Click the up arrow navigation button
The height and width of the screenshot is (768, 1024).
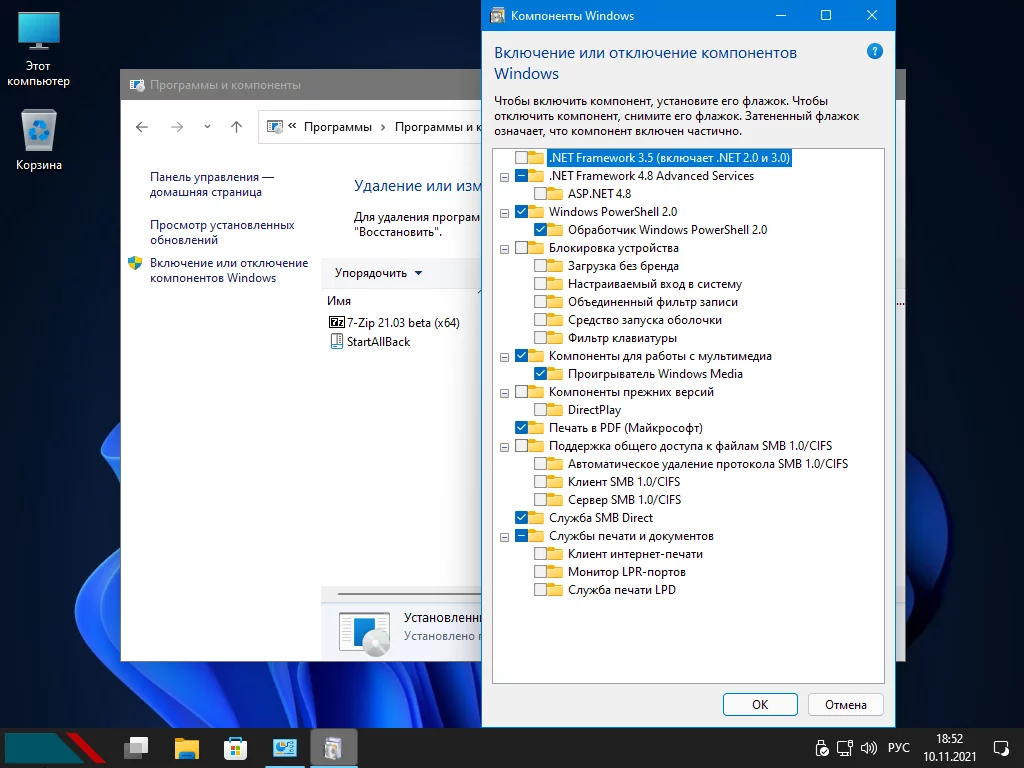236,127
